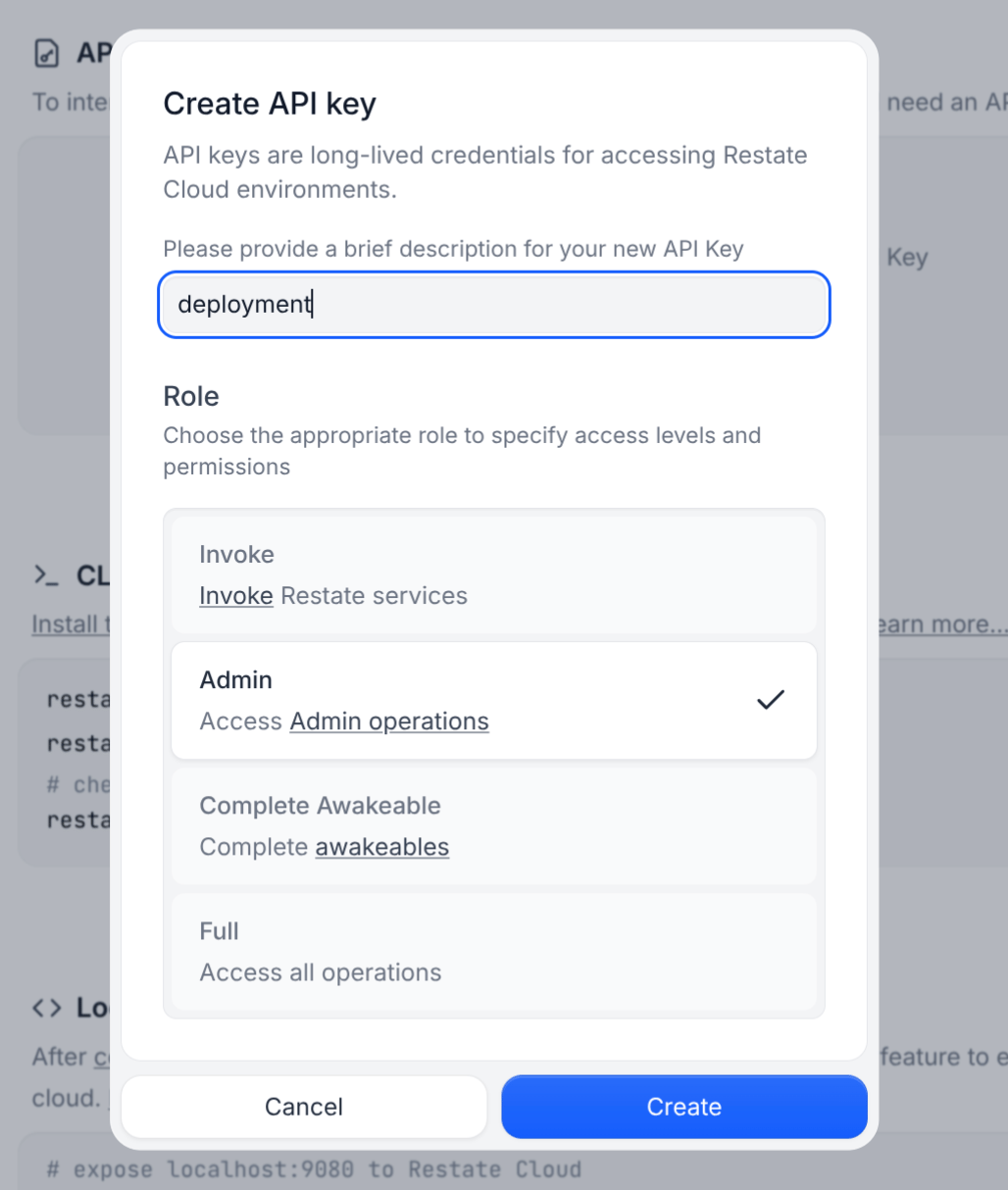Click the Role section heading

coord(191,396)
